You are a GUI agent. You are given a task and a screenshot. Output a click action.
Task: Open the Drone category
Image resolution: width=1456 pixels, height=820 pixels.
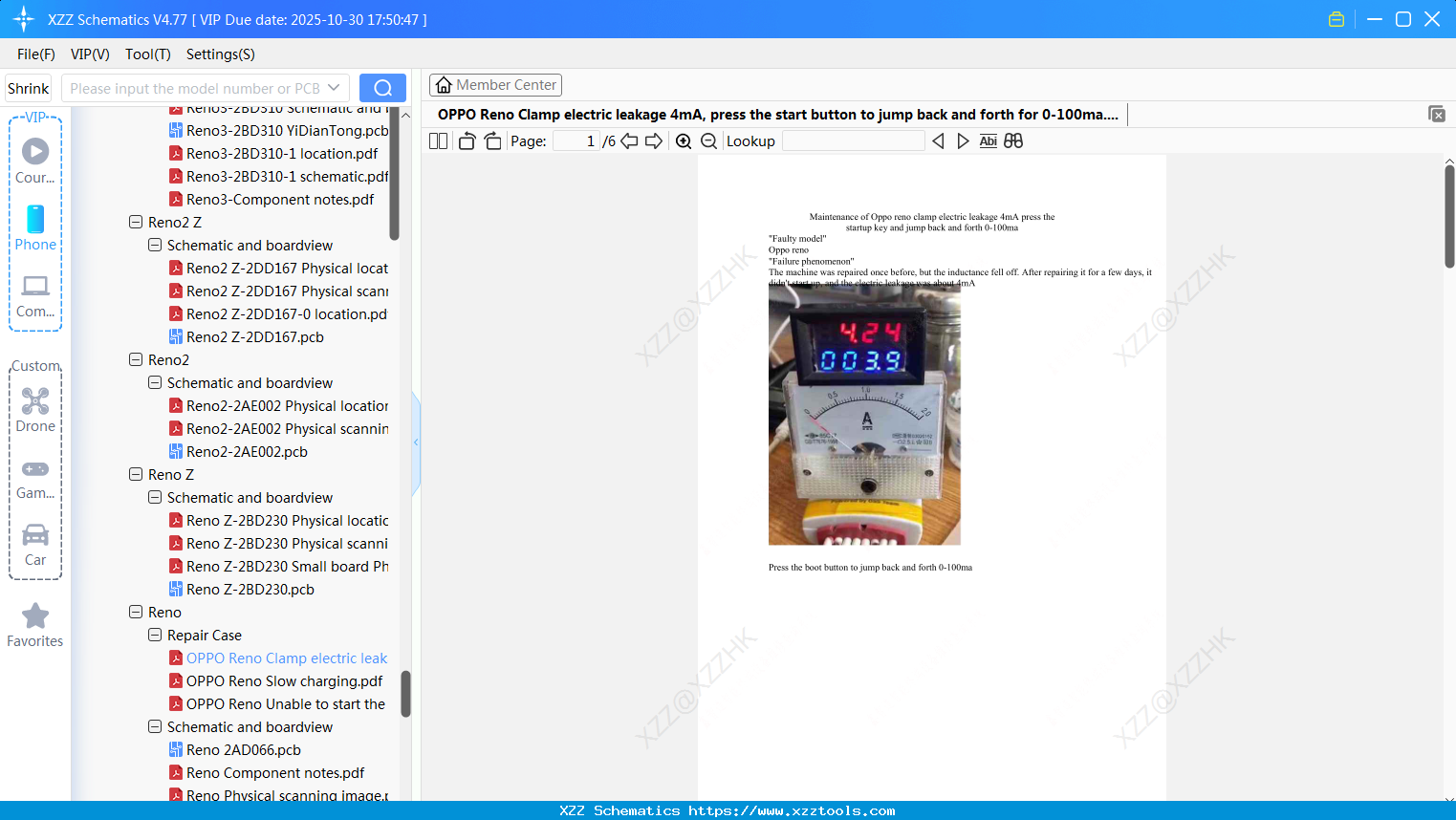coord(35,409)
